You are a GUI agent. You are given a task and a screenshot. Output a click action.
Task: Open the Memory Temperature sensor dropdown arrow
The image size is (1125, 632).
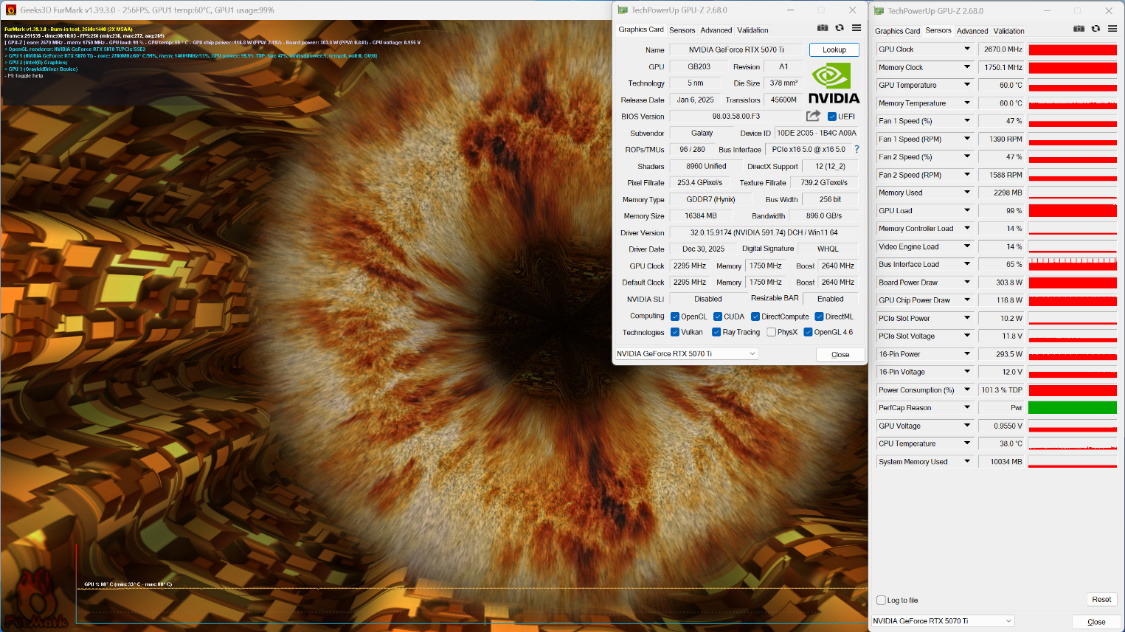tap(966, 103)
